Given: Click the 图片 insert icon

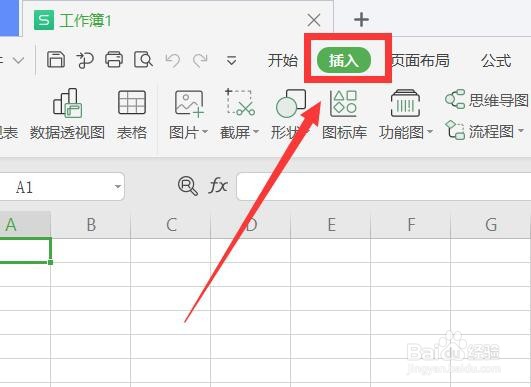Looking at the screenshot, I should [x=189, y=103].
